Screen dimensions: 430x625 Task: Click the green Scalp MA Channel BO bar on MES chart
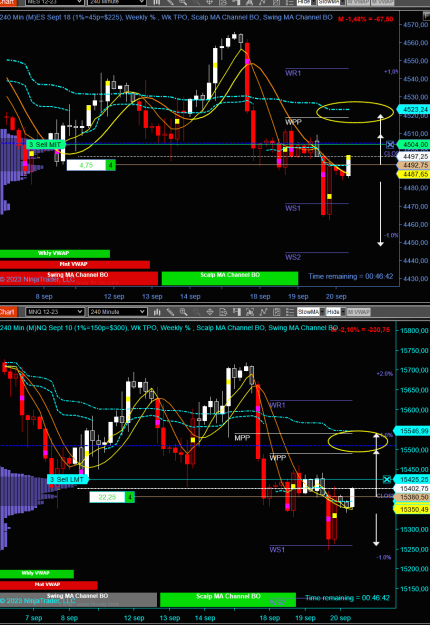[230, 278]
